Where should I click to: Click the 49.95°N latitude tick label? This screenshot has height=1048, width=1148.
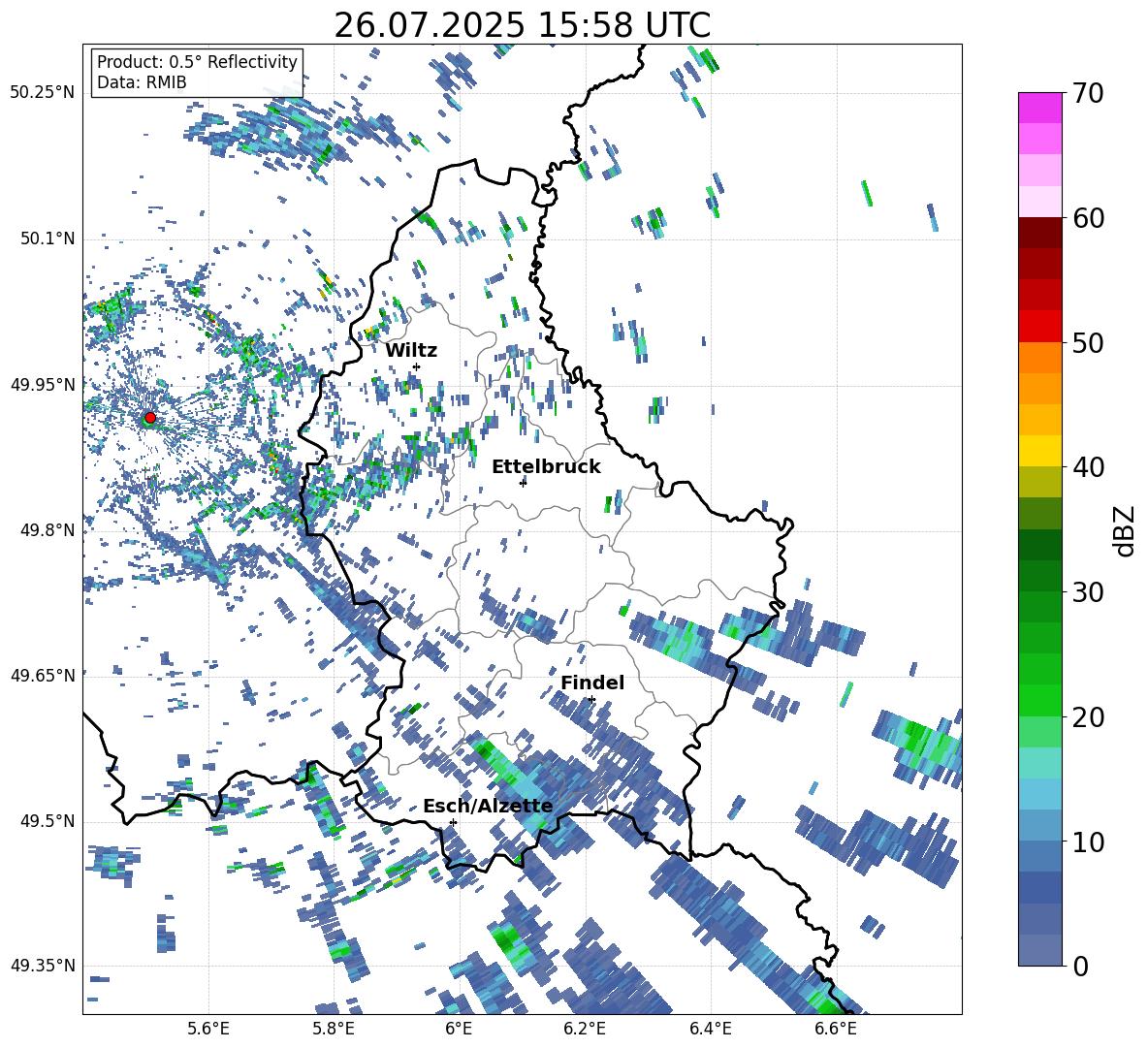[x=43, y=384]
